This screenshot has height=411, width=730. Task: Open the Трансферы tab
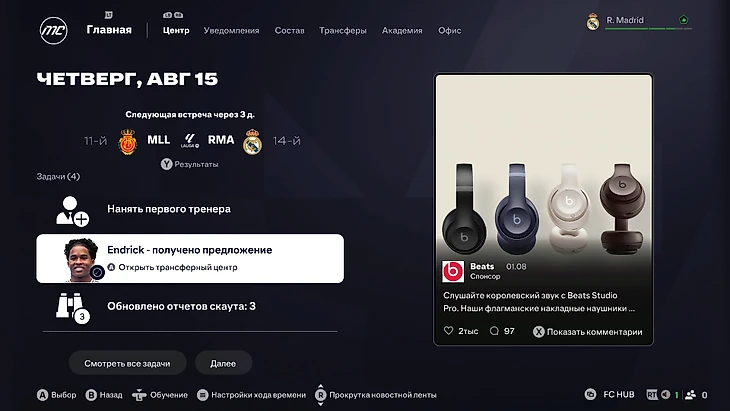pos(343,30)
